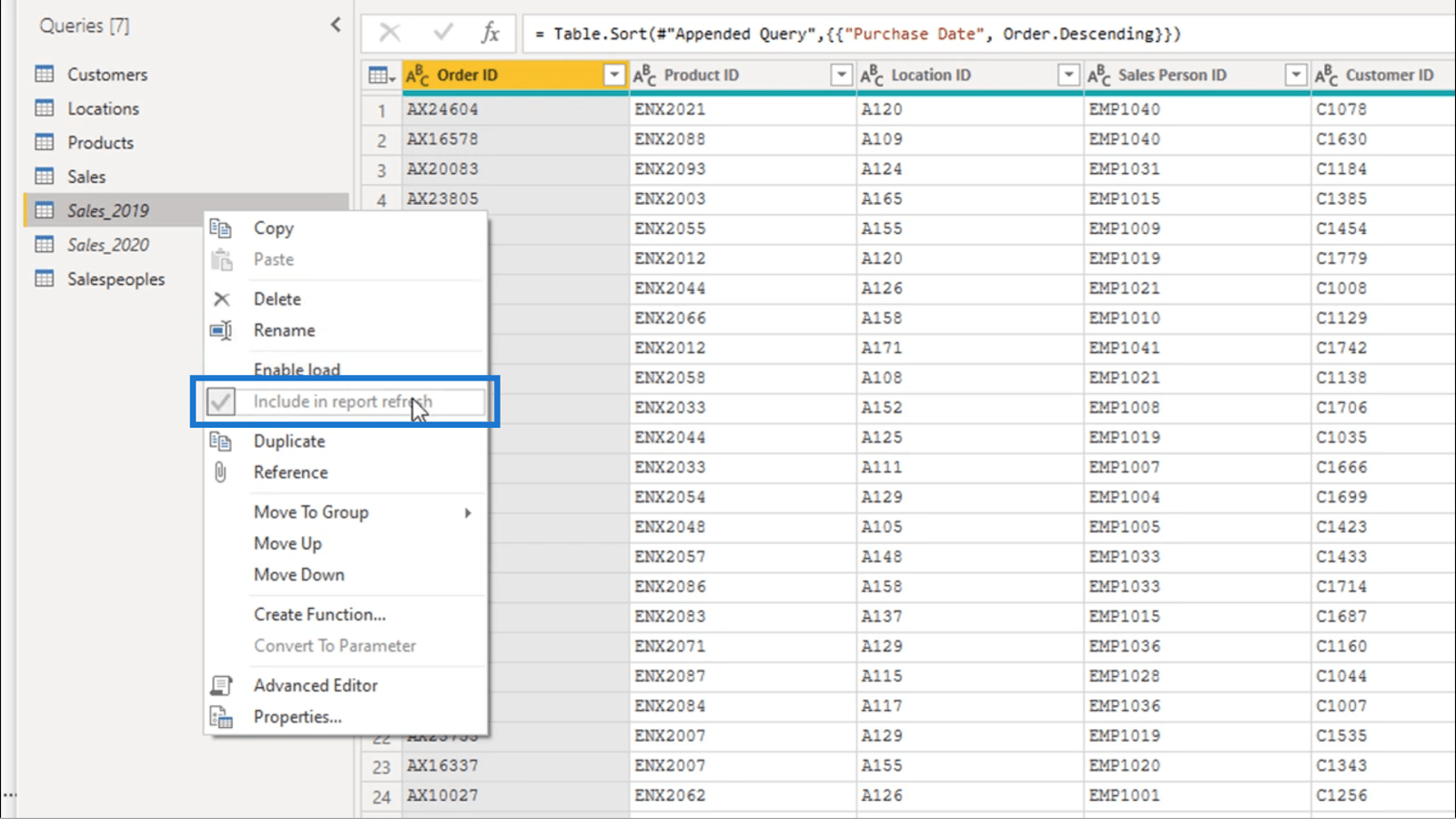Click the Locations query table icon

pyautogui.click(x=45, y=107)
